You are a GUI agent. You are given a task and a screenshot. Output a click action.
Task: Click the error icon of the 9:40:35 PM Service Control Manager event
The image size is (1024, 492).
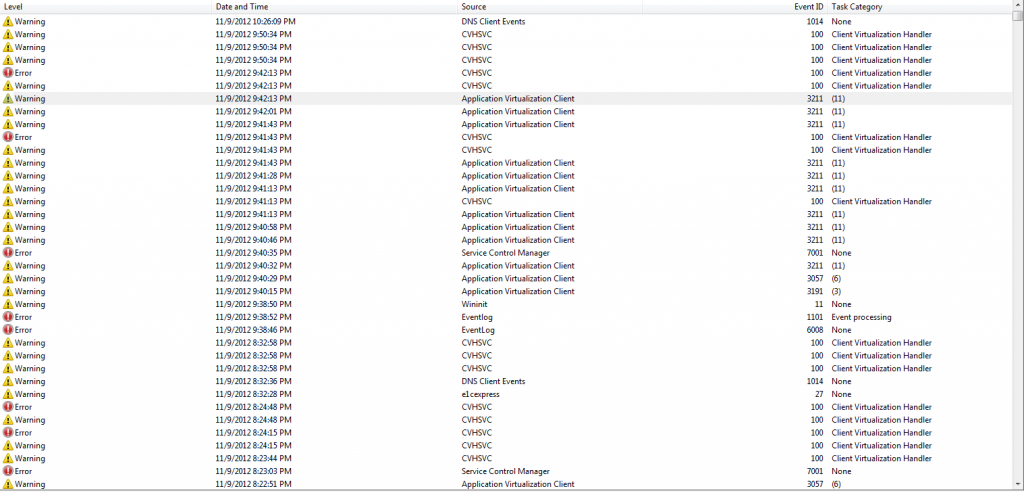click(x=8, y=253)
